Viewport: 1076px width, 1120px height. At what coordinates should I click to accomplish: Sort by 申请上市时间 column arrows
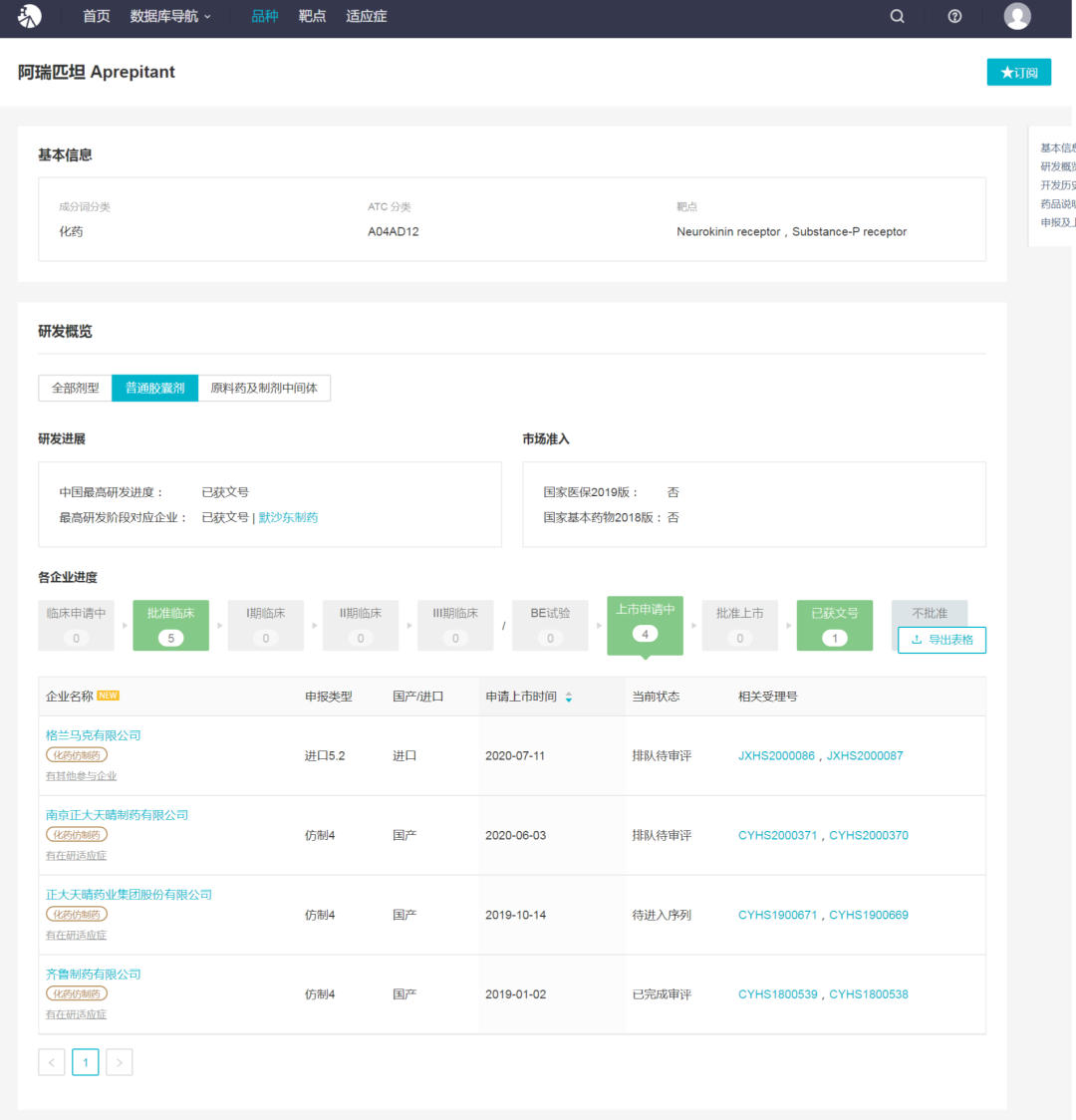click(569, 698)
